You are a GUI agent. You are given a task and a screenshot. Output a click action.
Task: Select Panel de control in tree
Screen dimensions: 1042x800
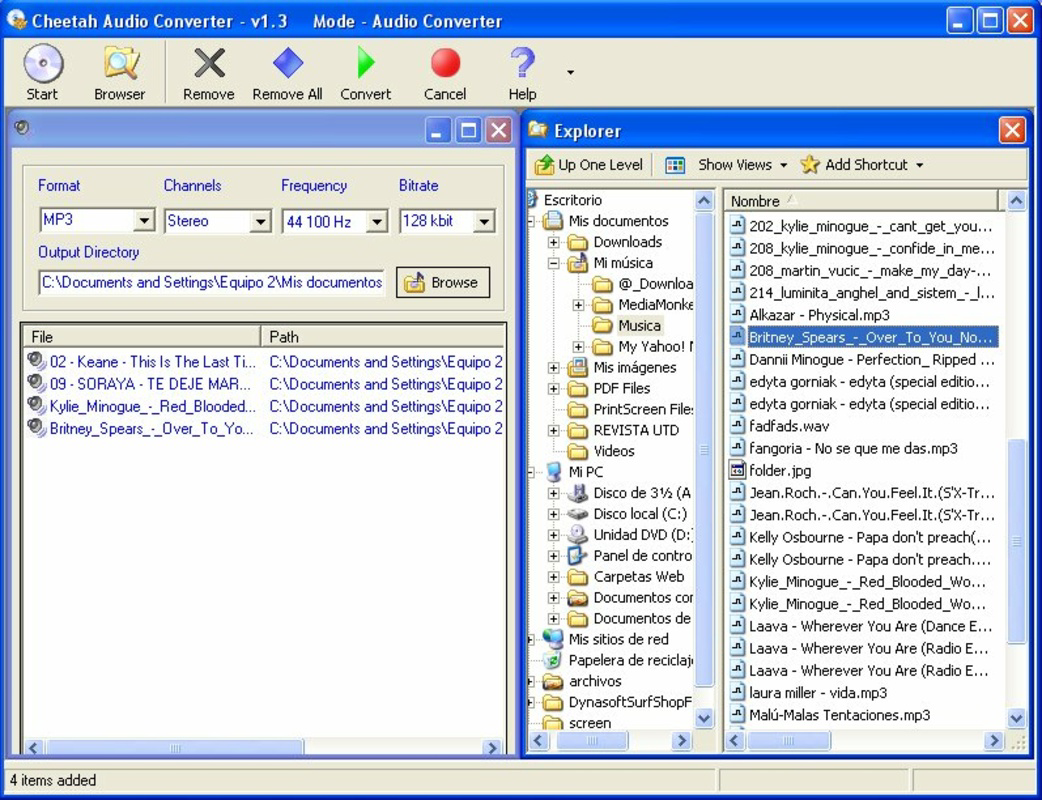tap(643, 555)
